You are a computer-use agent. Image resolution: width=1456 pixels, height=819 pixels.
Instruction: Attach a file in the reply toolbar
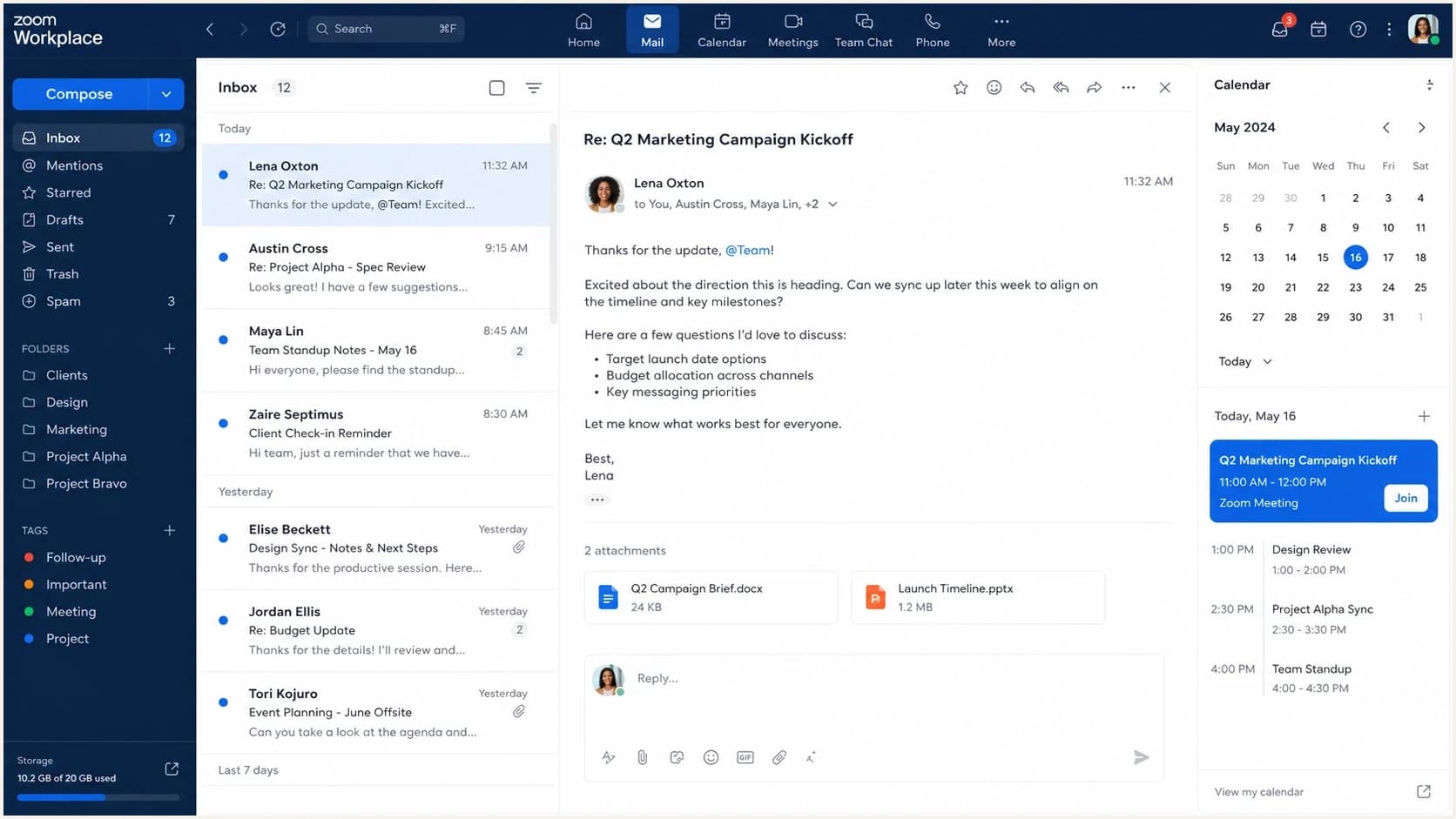642,757
